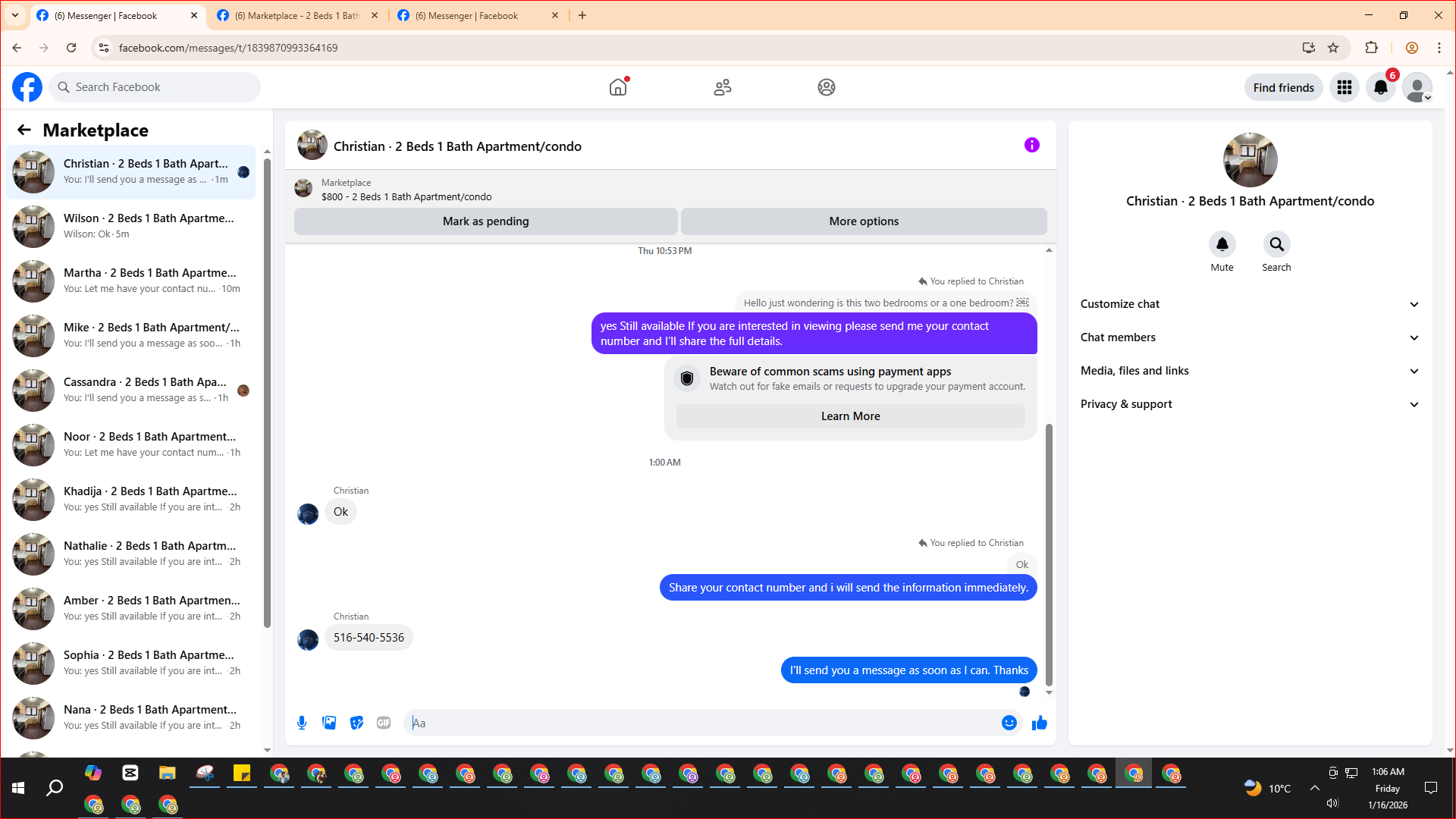Open the Facebook notifications bell
1456x819 pixels.
coord(1380,87)
